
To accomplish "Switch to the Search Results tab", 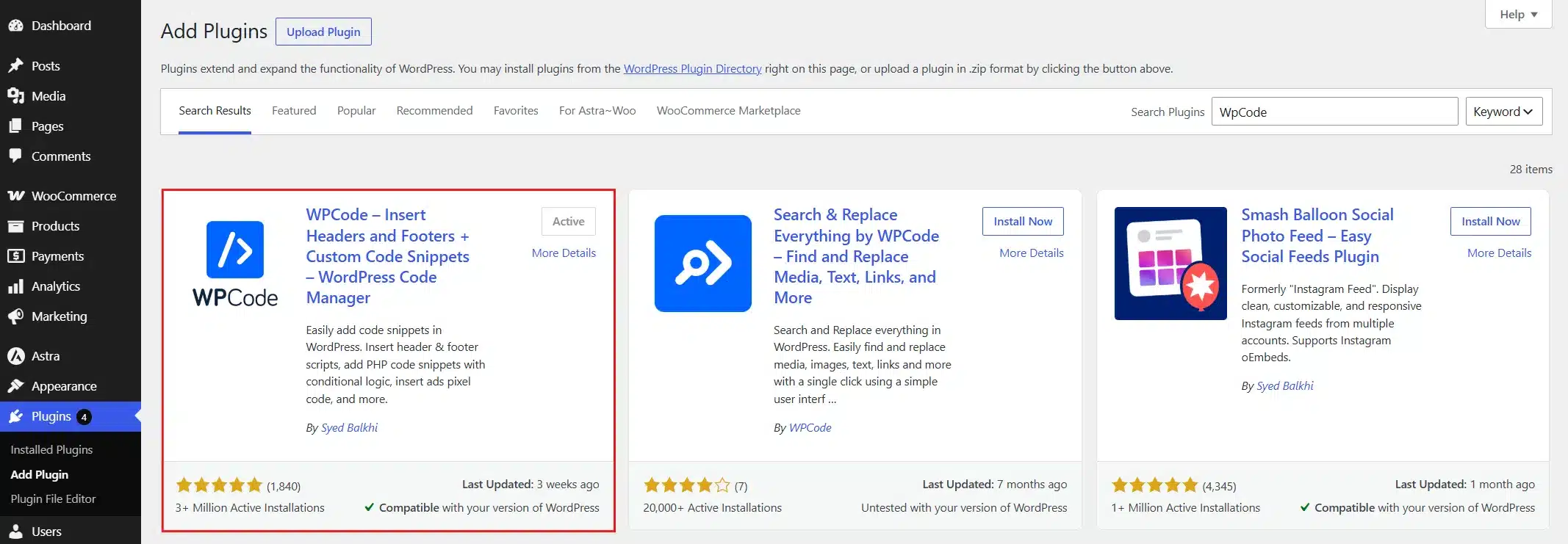I will pos(215,111).
